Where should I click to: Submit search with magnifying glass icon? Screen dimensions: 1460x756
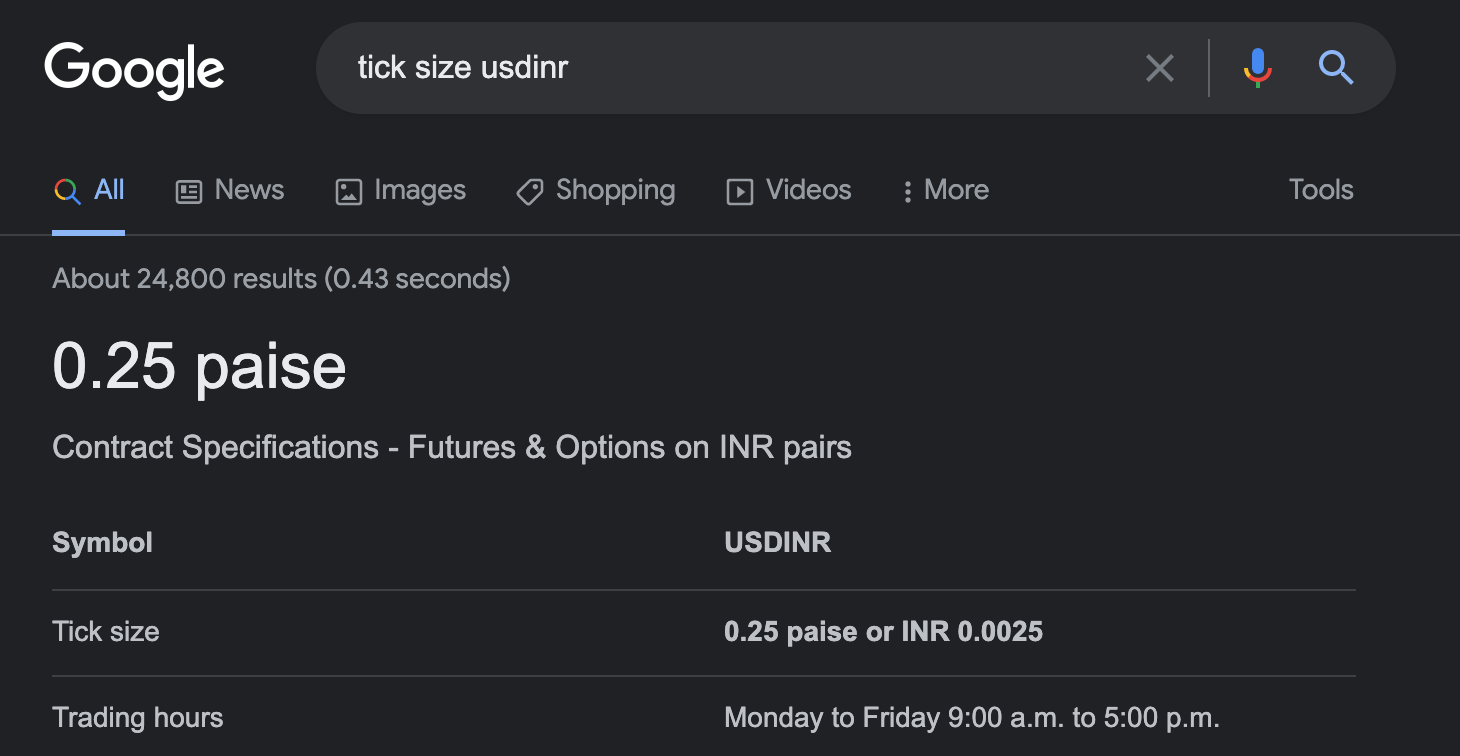1336,68
